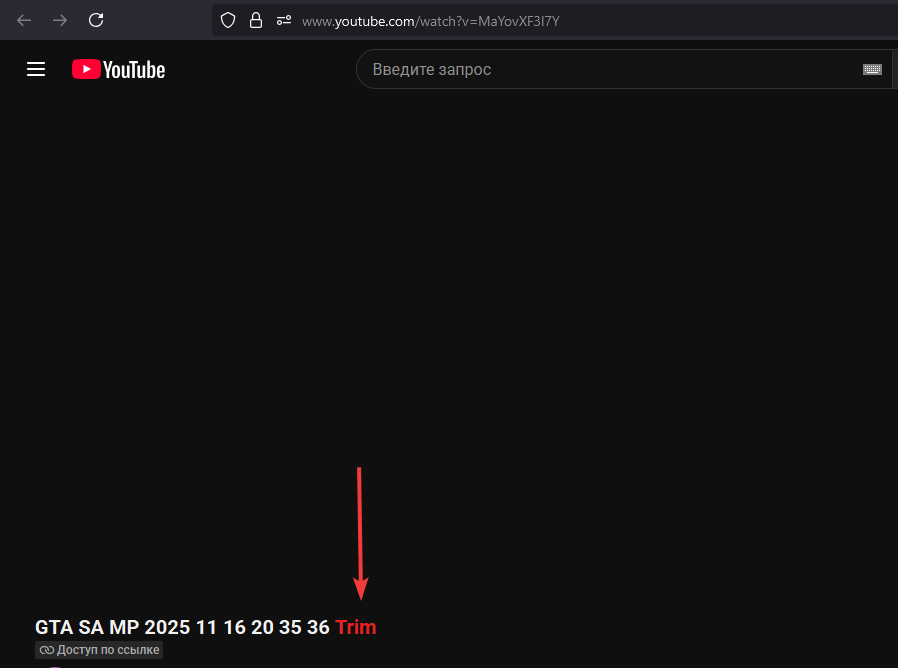Click the browser address bar URL
This screenshot has height=668, width=898.
click(x=430, y=20)
